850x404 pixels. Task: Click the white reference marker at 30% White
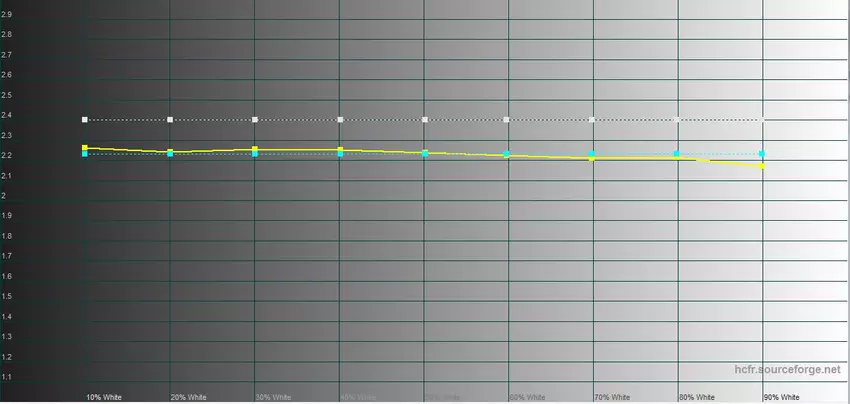coord(255,120)
